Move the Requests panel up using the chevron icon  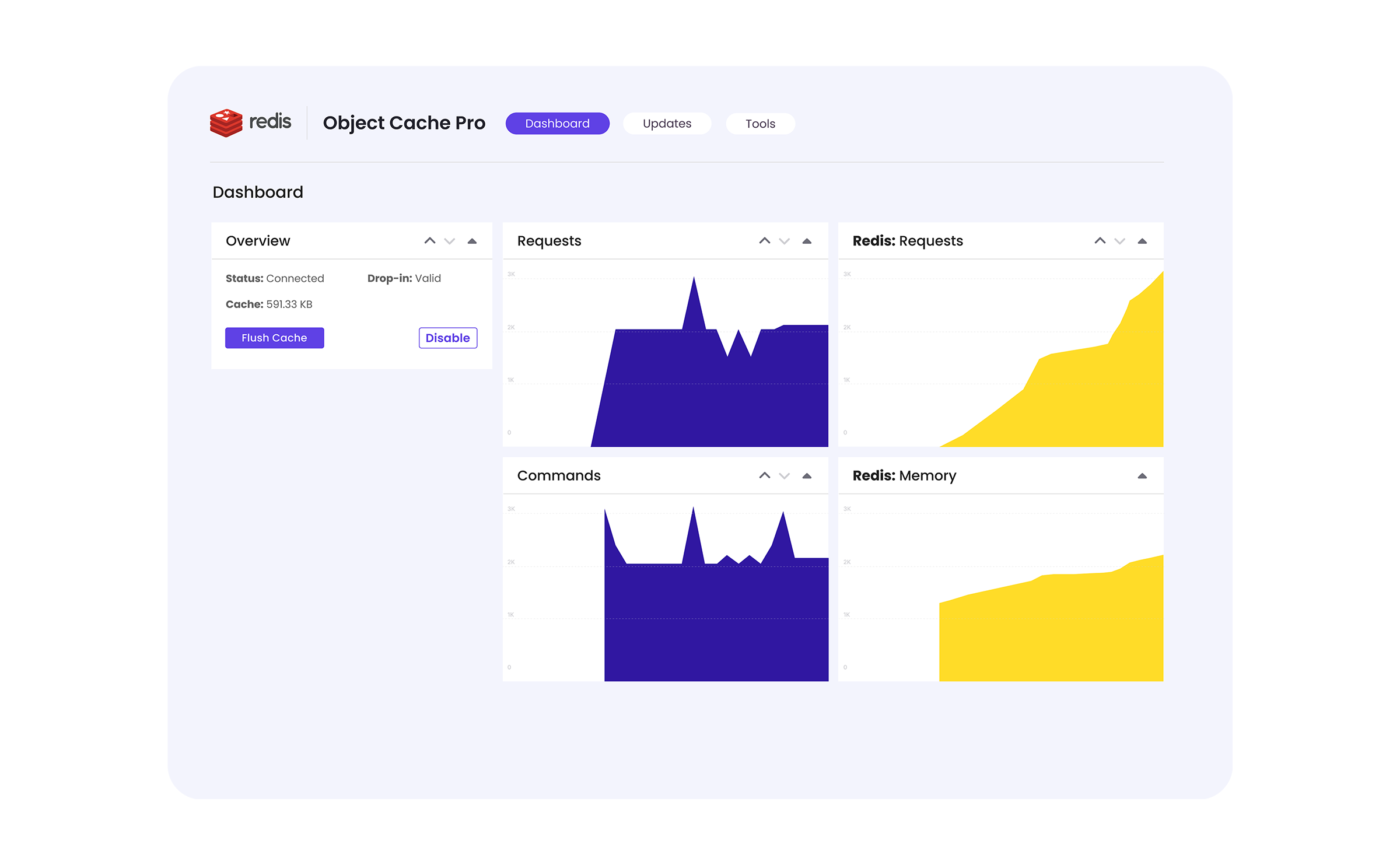coord(764,240)
